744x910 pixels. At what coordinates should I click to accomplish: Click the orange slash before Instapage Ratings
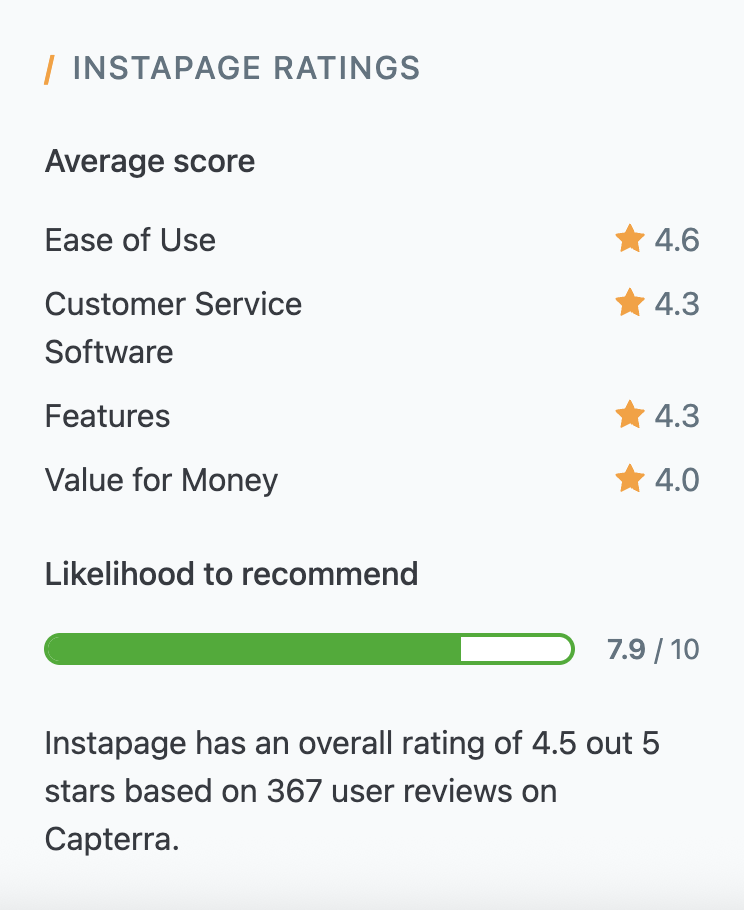pos(49,70)
